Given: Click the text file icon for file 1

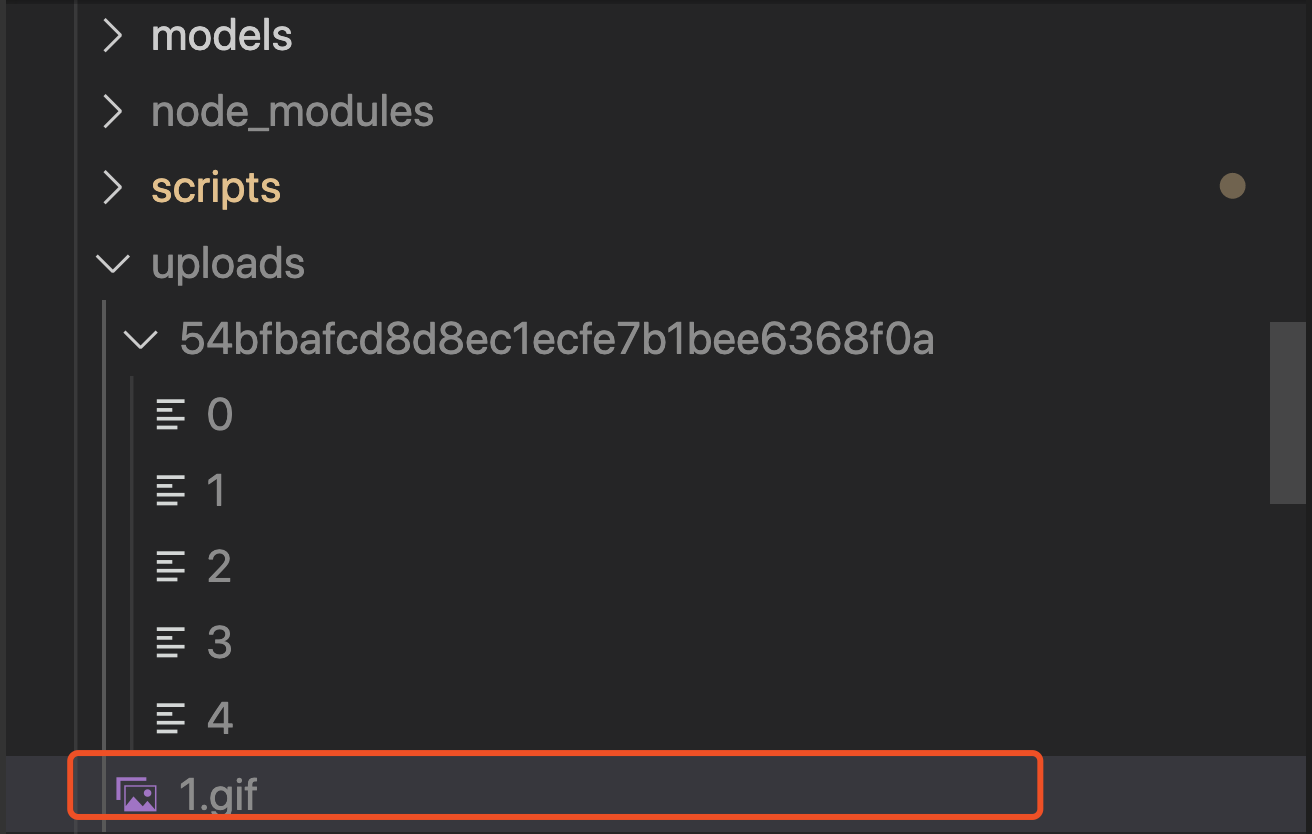Looking at the screenshot, I should pyautogui.click(x=171, y=491).
